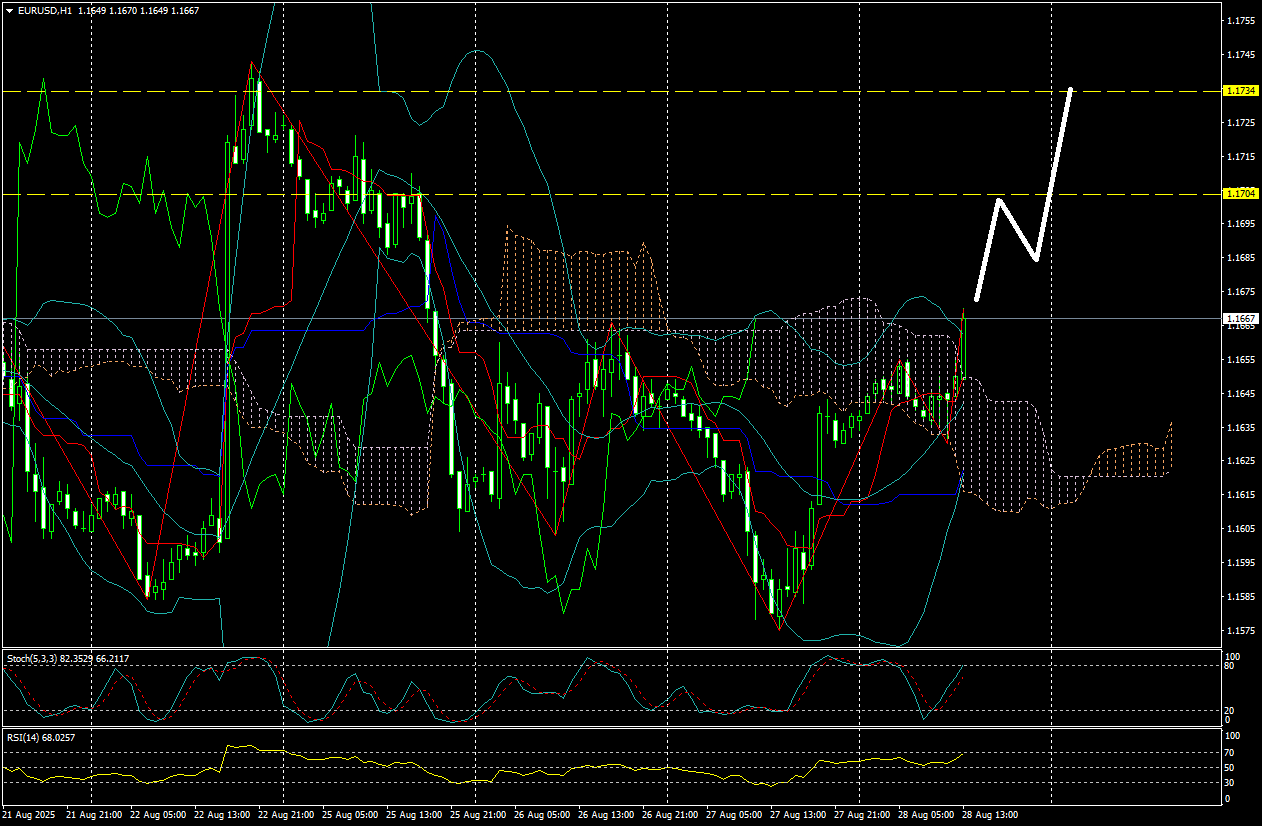Click the 28 Aug 13:00 time label
Screen dimensions: 1262x826
click(x=989, y=816)
